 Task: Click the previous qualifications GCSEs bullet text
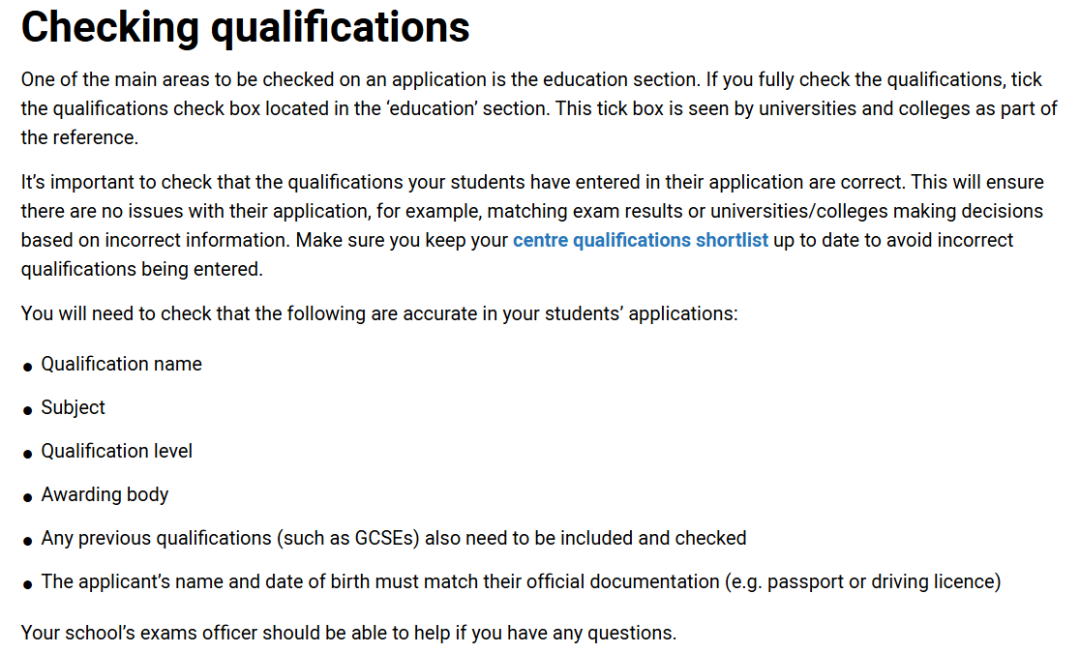[x=393, y=538]
